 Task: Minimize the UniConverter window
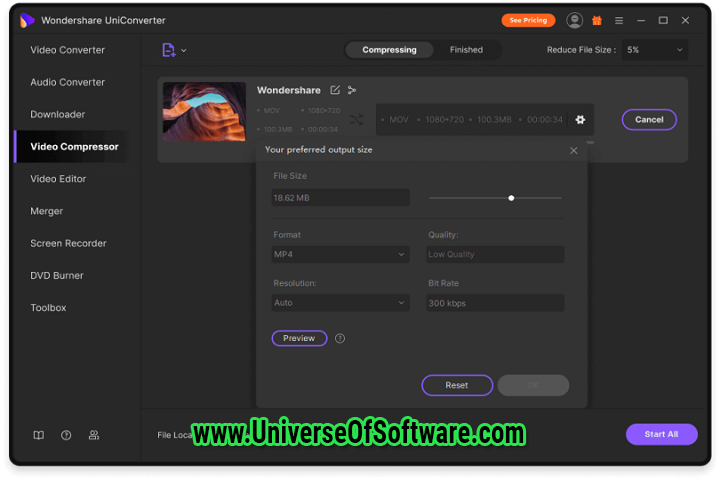pos(641,21)
